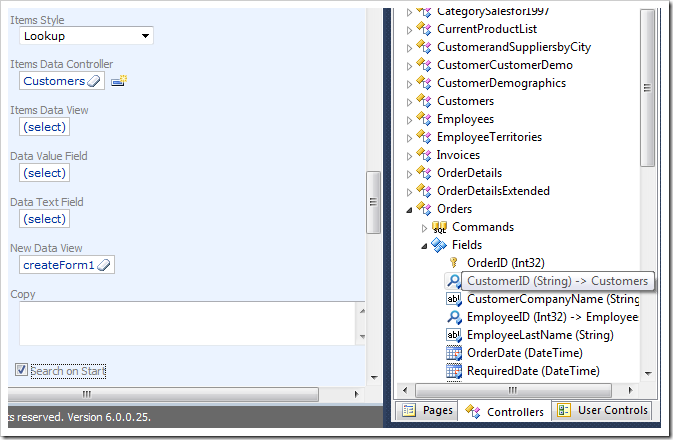
Task: Select the EmployeeLastName (String) field
Action: pos(540,335)
